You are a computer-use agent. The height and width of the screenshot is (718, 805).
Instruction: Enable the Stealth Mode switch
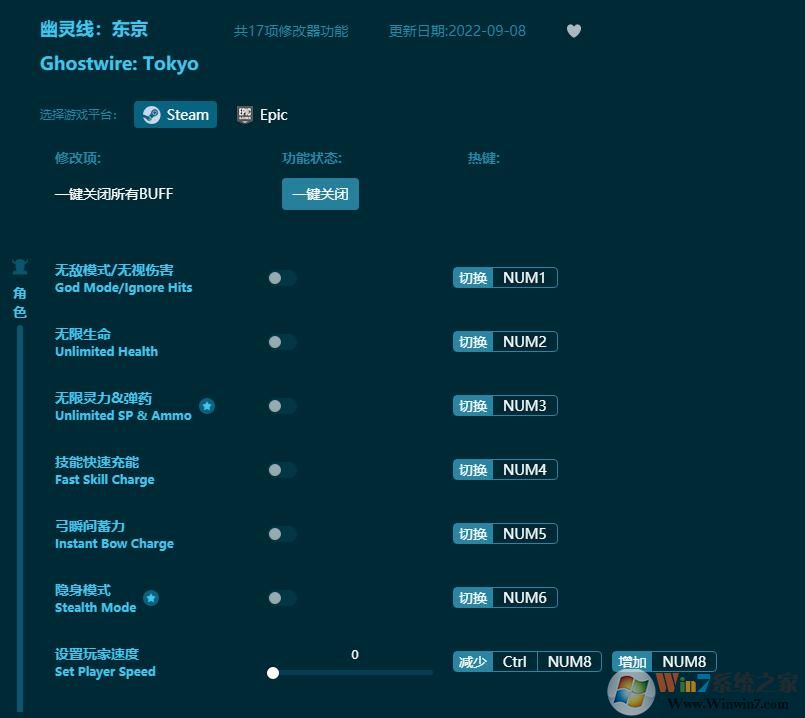coord(281,598)
